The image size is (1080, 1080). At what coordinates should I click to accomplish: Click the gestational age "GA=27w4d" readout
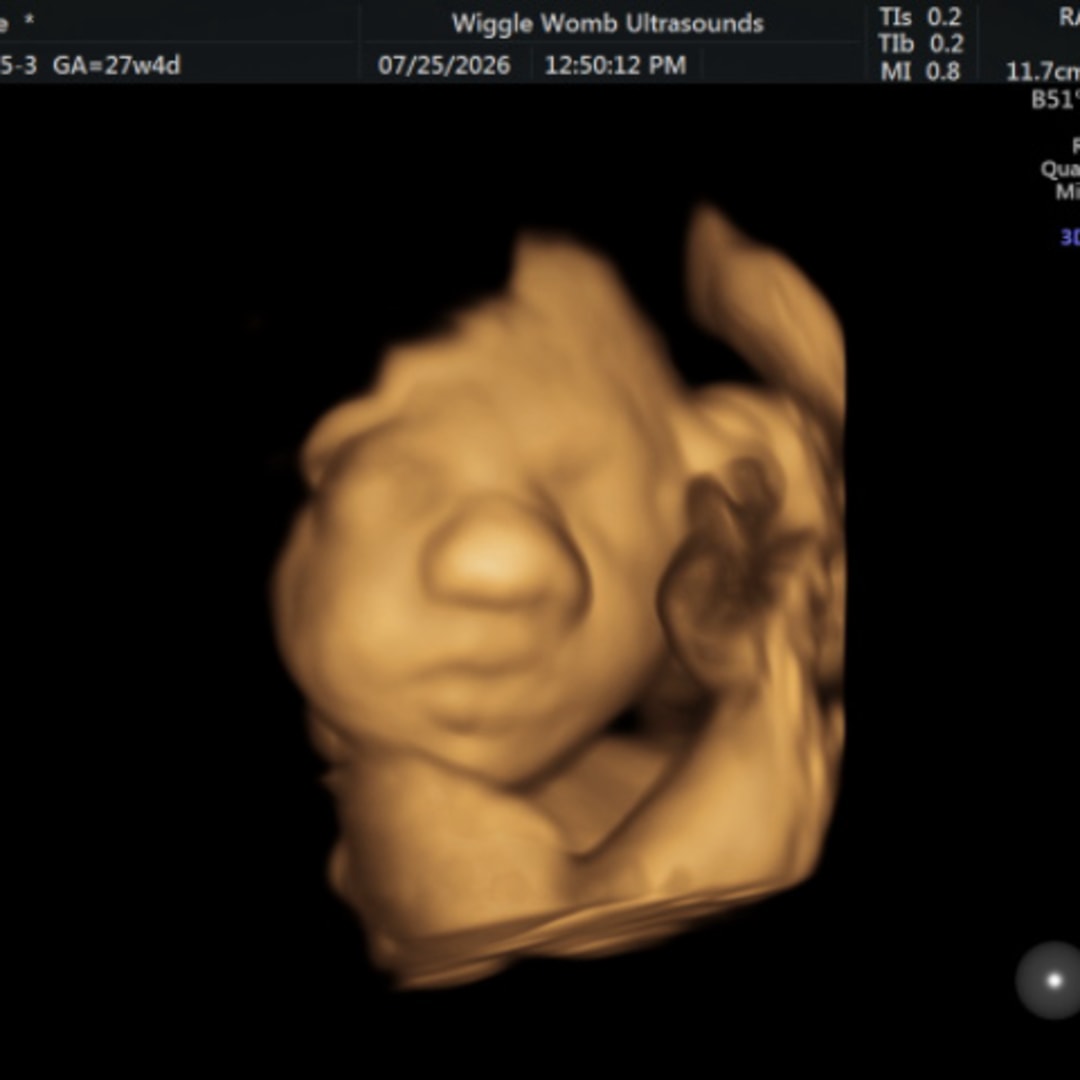[116, 65]
